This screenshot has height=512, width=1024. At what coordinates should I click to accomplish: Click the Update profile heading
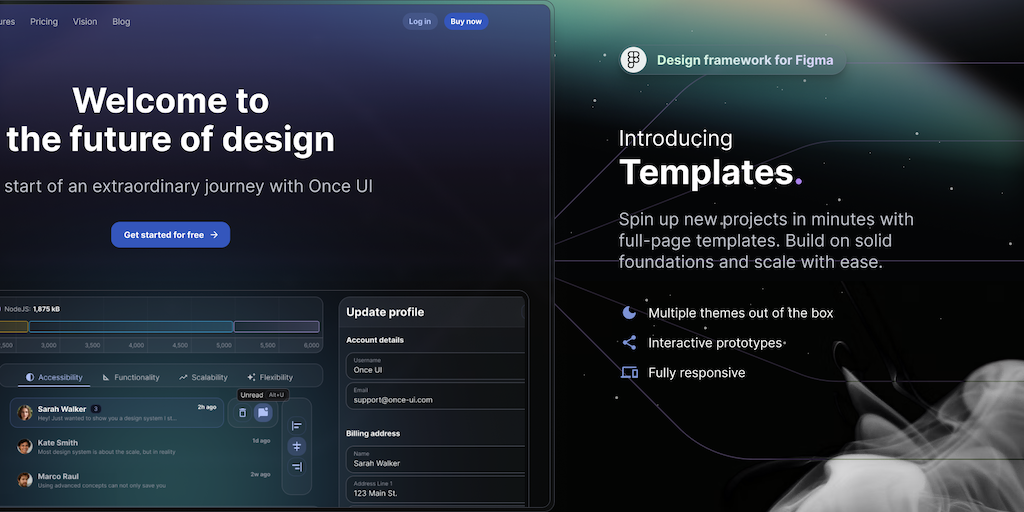point(385,312)
